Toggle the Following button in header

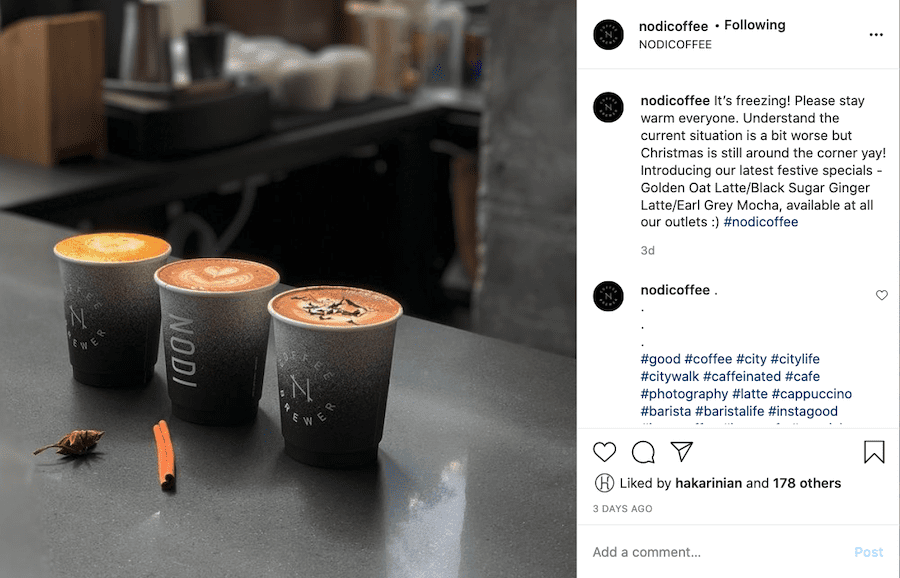pyautogui.click(x=755, y=25)
